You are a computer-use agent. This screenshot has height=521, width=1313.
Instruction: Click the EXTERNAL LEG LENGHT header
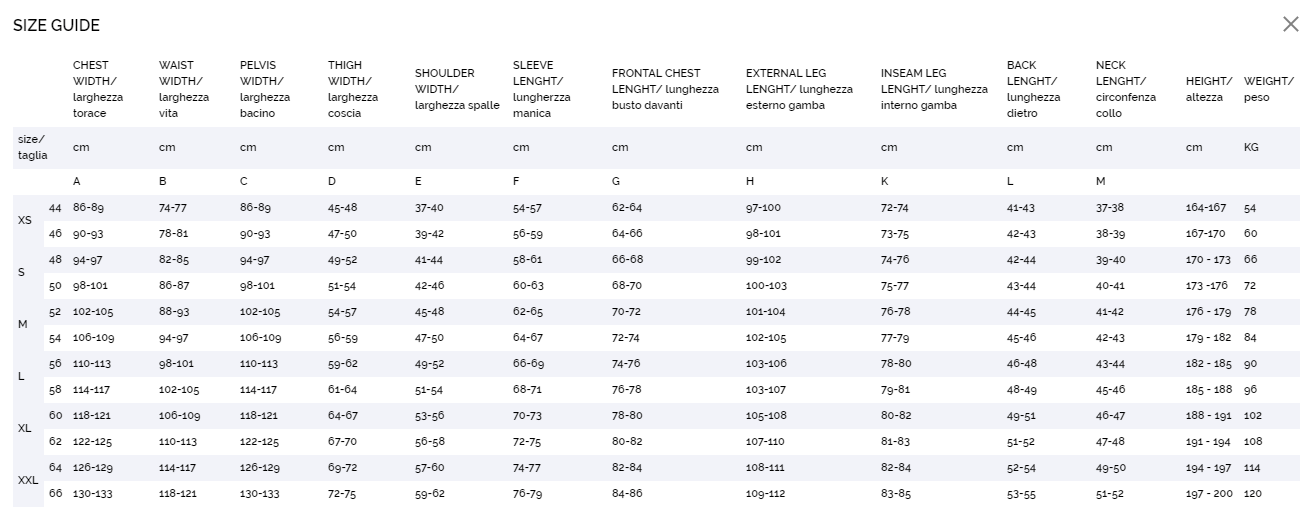[799, 89]
